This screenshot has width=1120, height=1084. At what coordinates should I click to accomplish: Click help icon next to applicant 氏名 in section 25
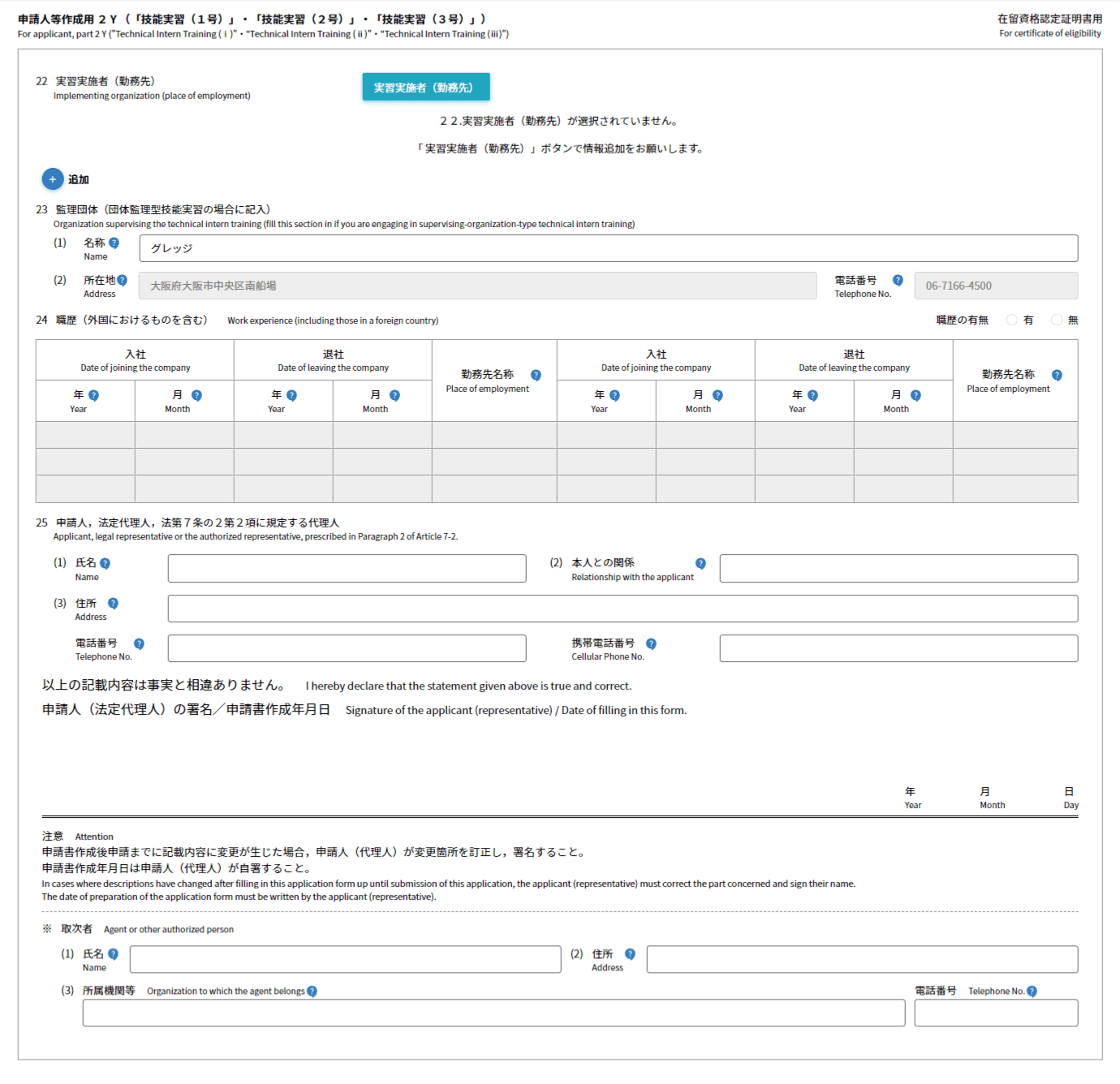[x=105, y=563]
